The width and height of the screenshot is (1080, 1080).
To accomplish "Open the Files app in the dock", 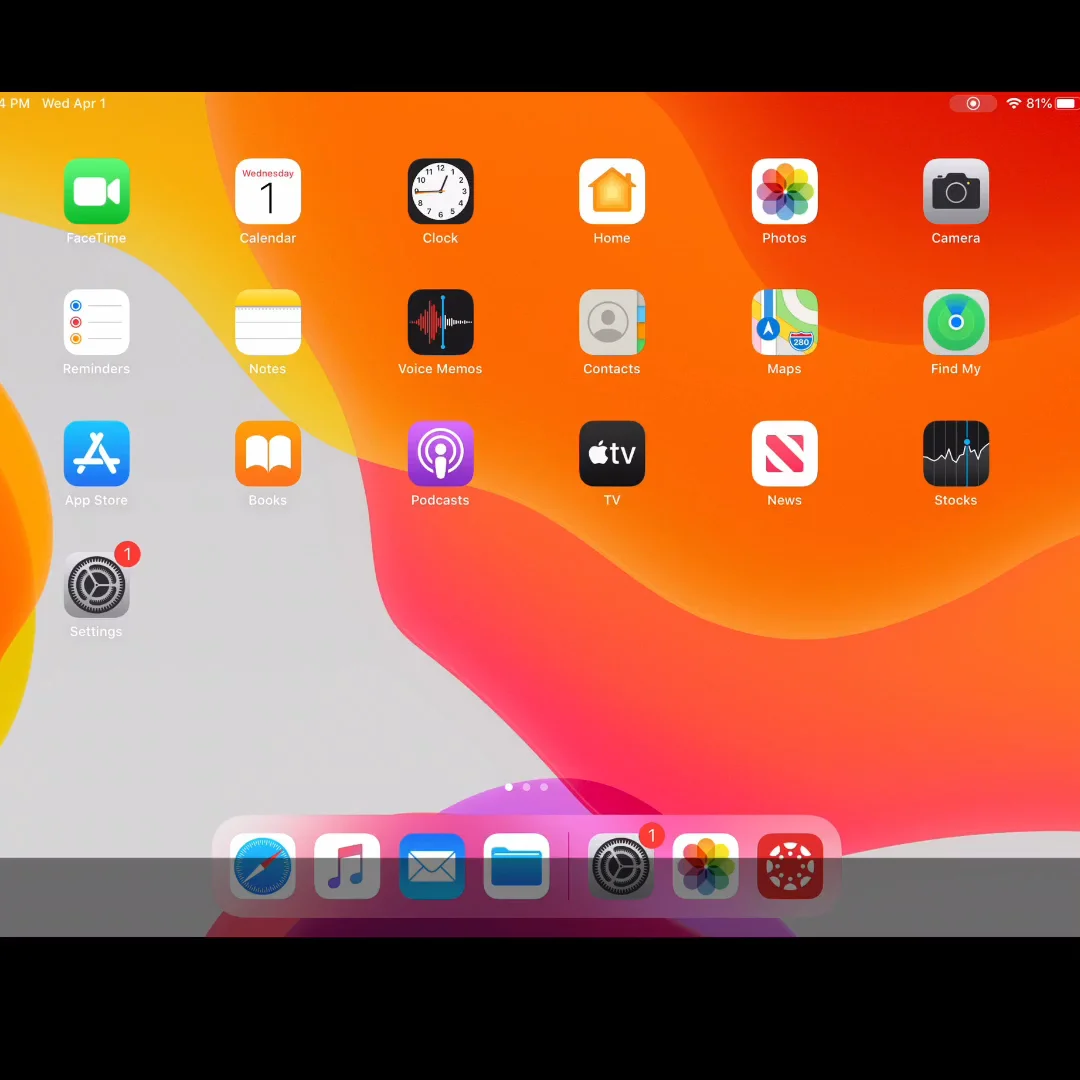I will [517, 866].
